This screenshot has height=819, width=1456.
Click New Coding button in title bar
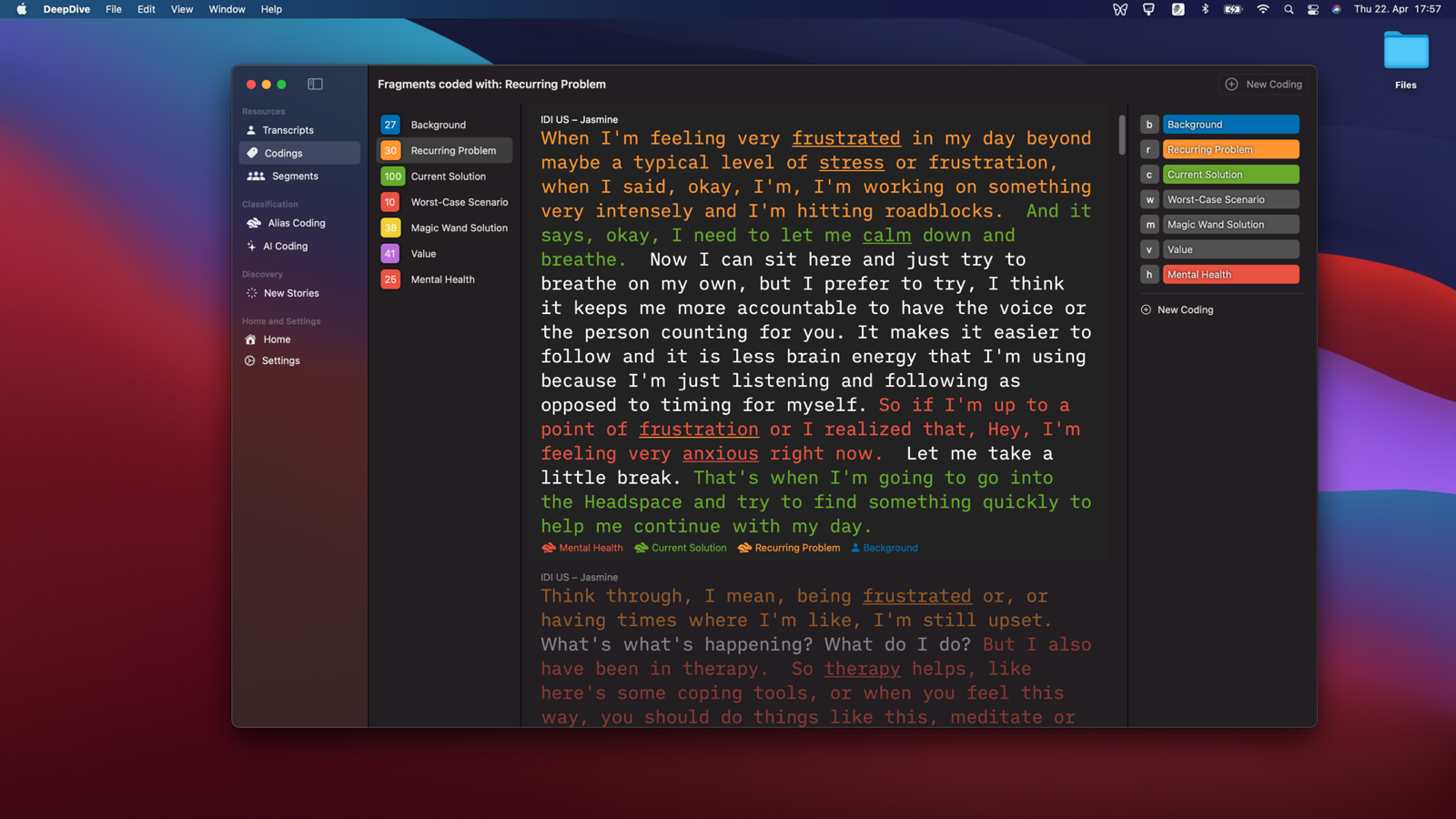point(1264,84)
